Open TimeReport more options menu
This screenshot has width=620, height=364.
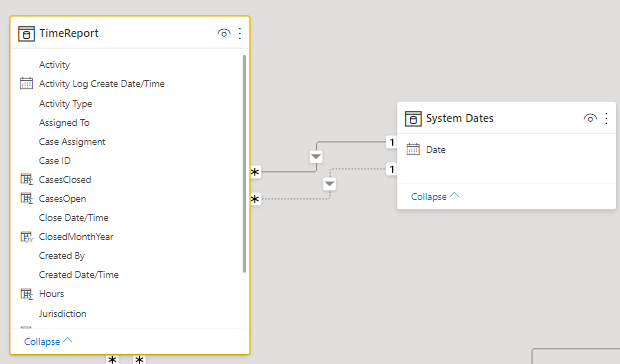(240, 34)
